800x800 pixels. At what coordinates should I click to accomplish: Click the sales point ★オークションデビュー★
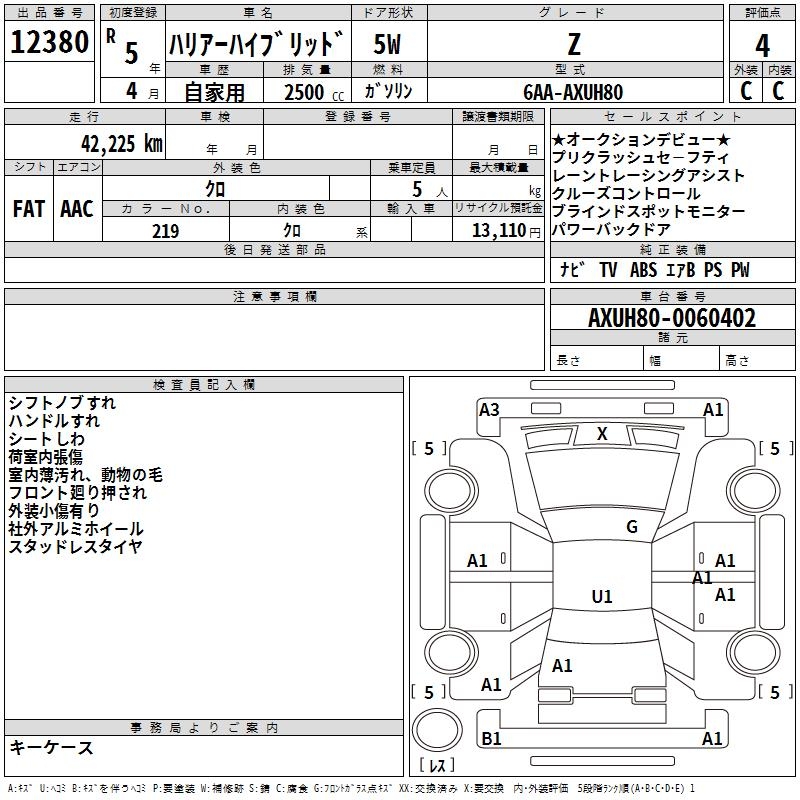click(641, 140)
